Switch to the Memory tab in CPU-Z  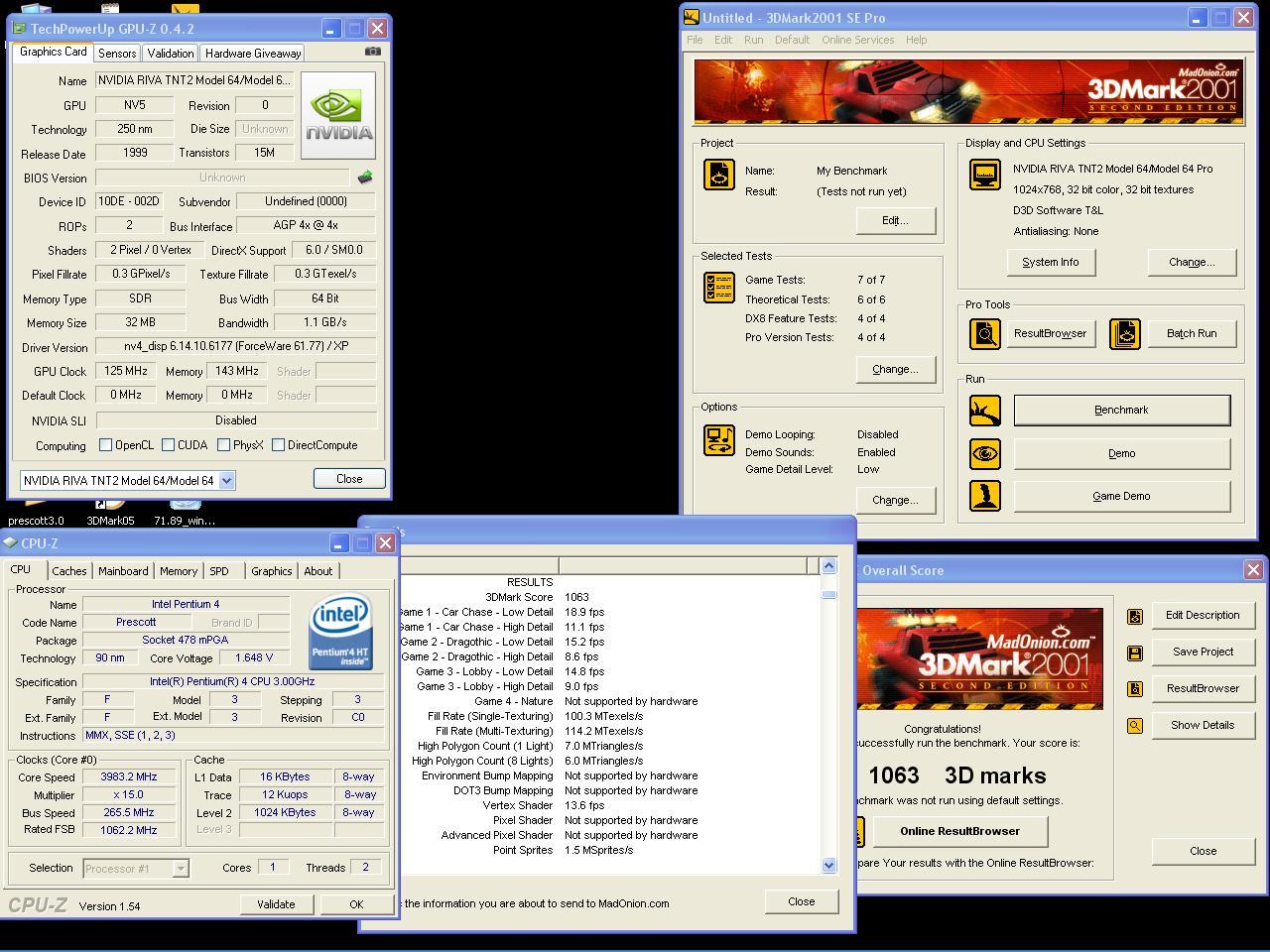point(179,571)
